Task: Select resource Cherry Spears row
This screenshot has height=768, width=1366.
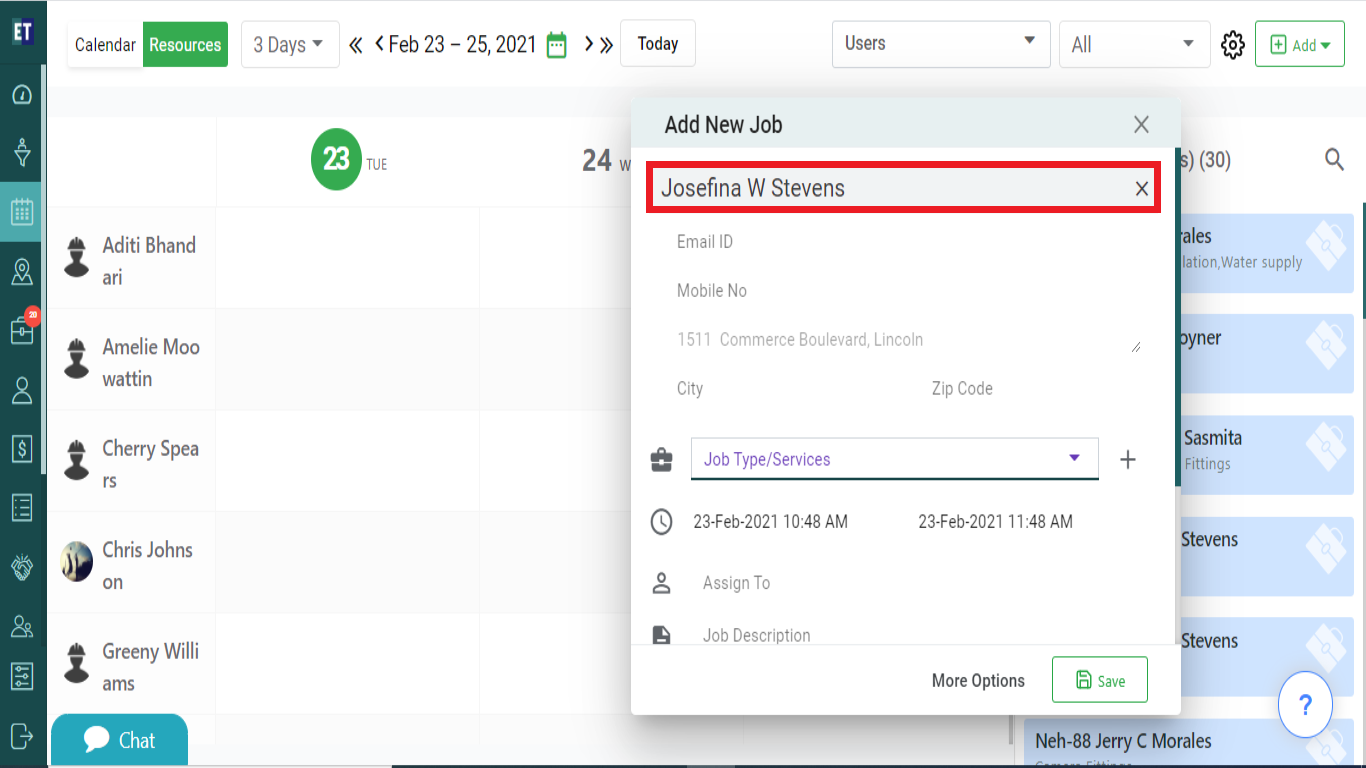Action: click(x=132, y=463)
